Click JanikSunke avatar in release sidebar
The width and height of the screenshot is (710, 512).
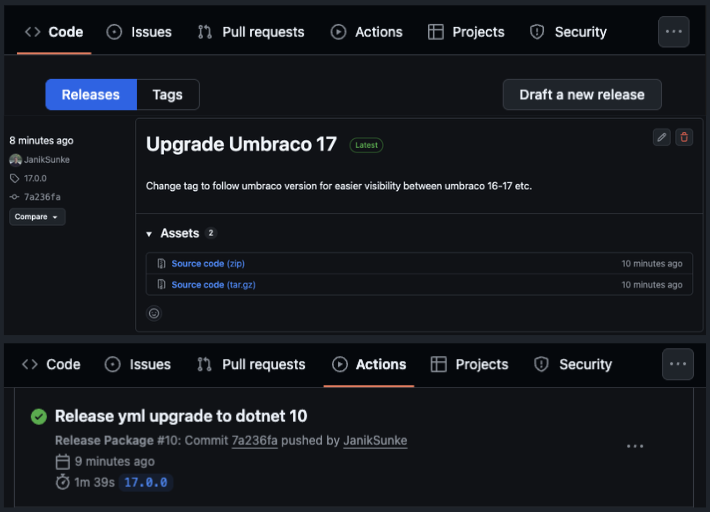tap(15, 160)
